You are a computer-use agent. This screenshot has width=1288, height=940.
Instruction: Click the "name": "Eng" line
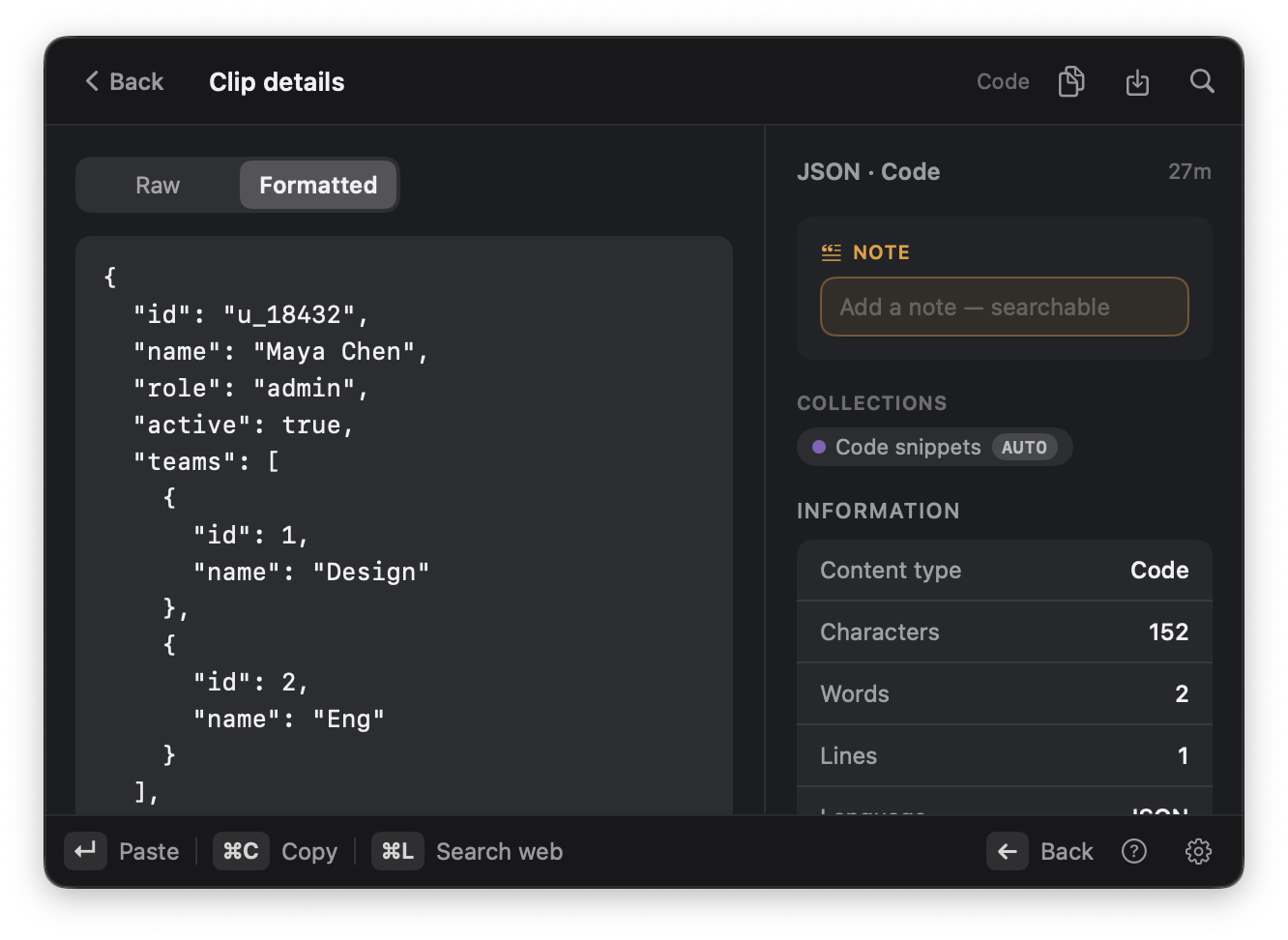tap(289, 720)
